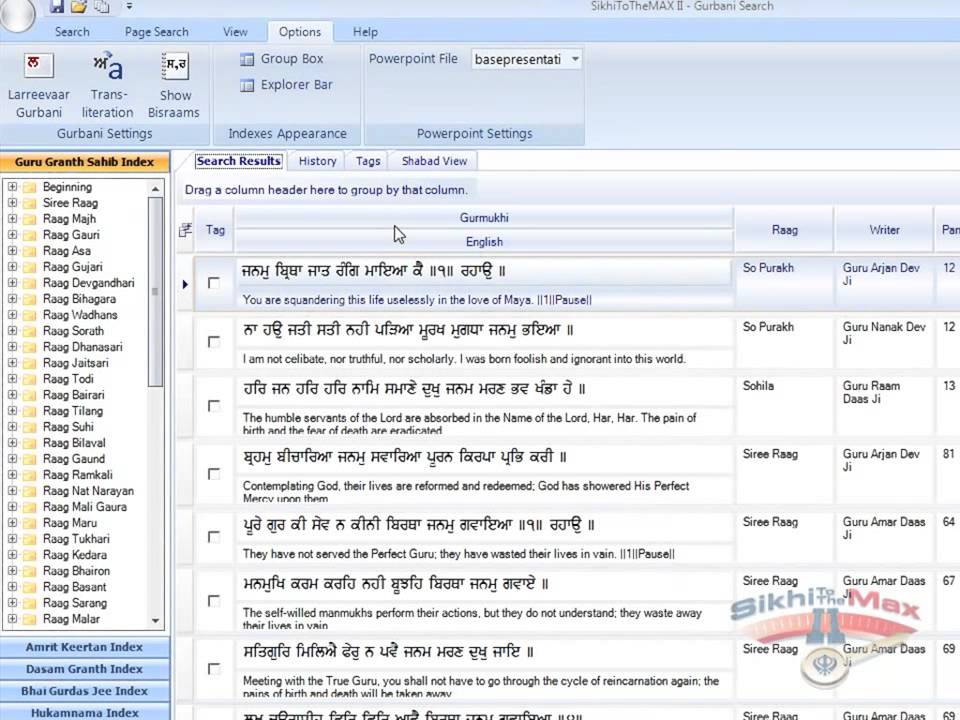Click the save icon in quick access toolbar

pyautogui.click(x=57, y=7)
